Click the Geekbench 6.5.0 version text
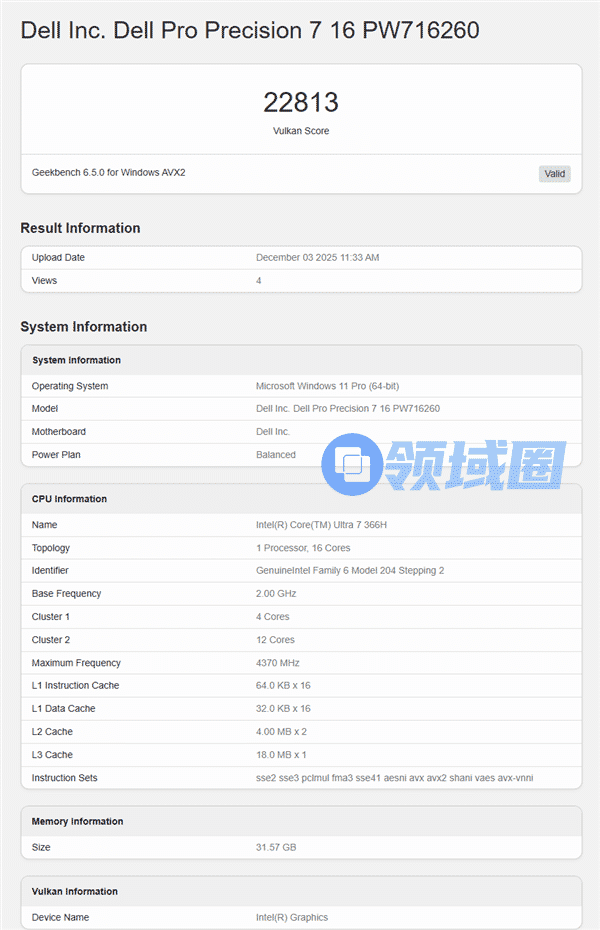600x930 pixels. pyautogui.click(x=108, y=172)
